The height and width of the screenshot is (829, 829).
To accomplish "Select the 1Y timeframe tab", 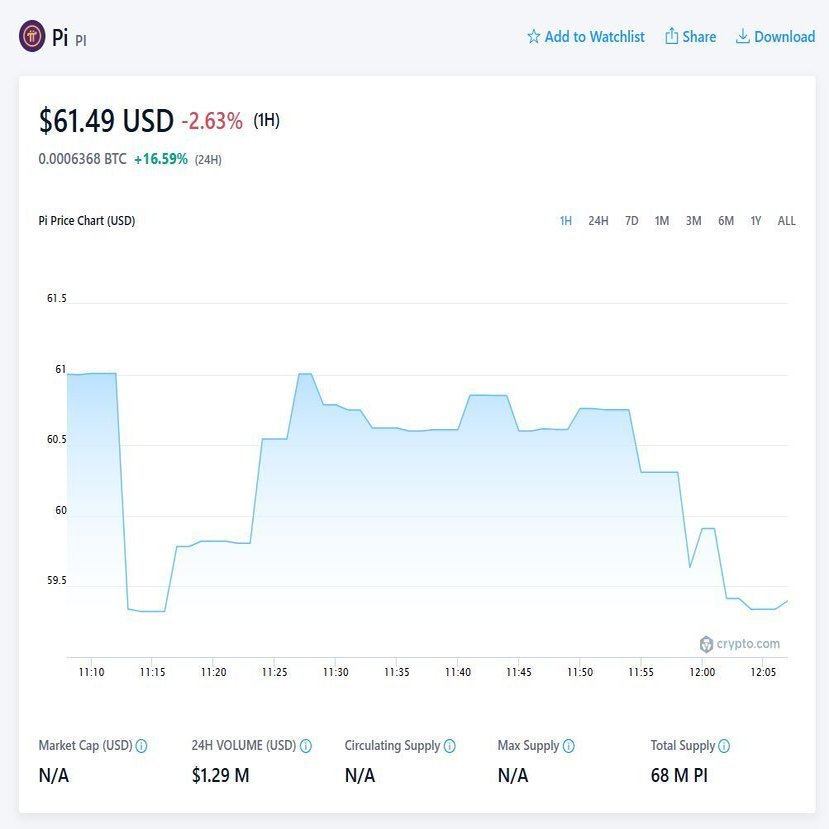I will (755, 221).
